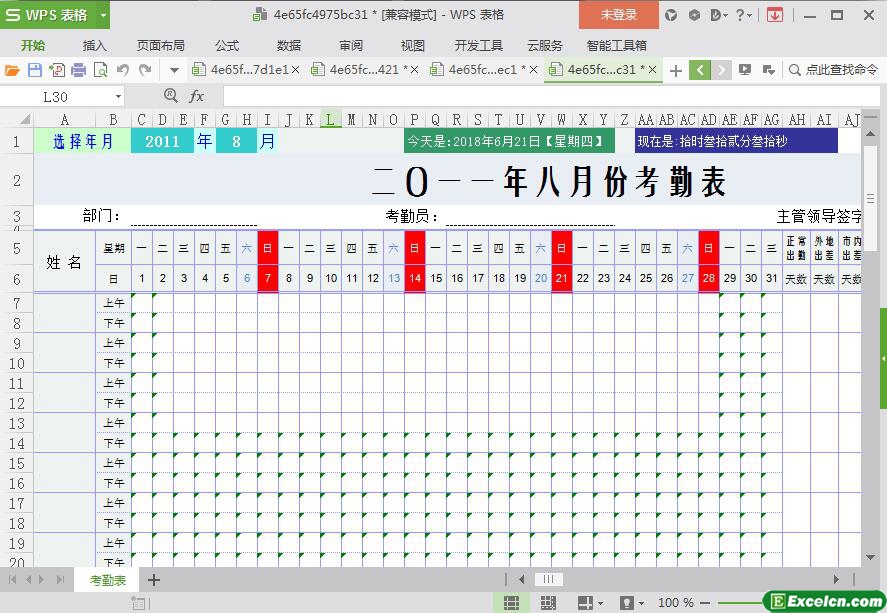Click the insert function fx icon

(197, 96)
